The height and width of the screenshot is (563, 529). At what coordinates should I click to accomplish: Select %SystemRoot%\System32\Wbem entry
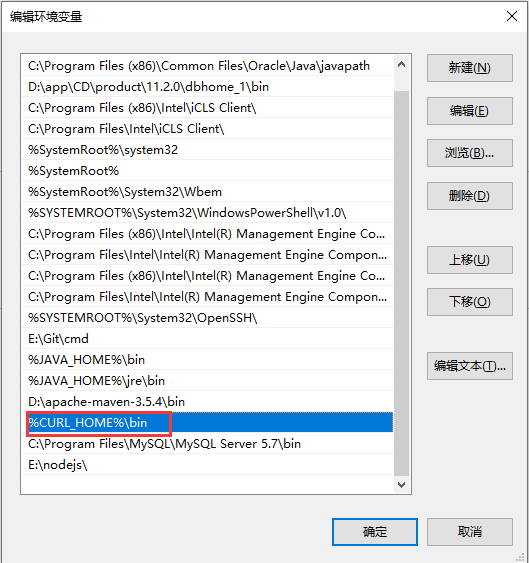(x=207, y=192)
